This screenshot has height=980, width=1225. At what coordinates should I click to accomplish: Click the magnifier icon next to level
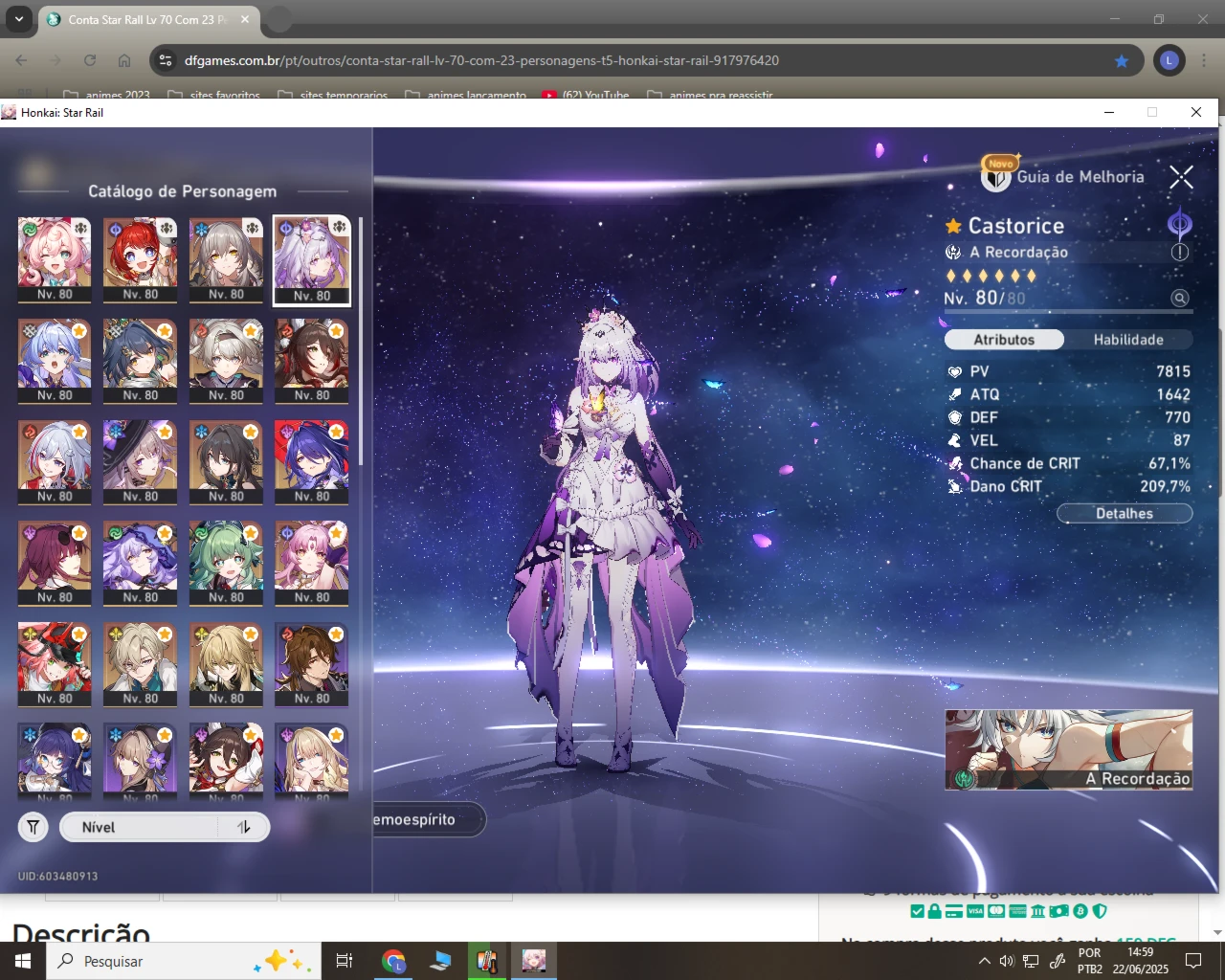coord(1180,299)
